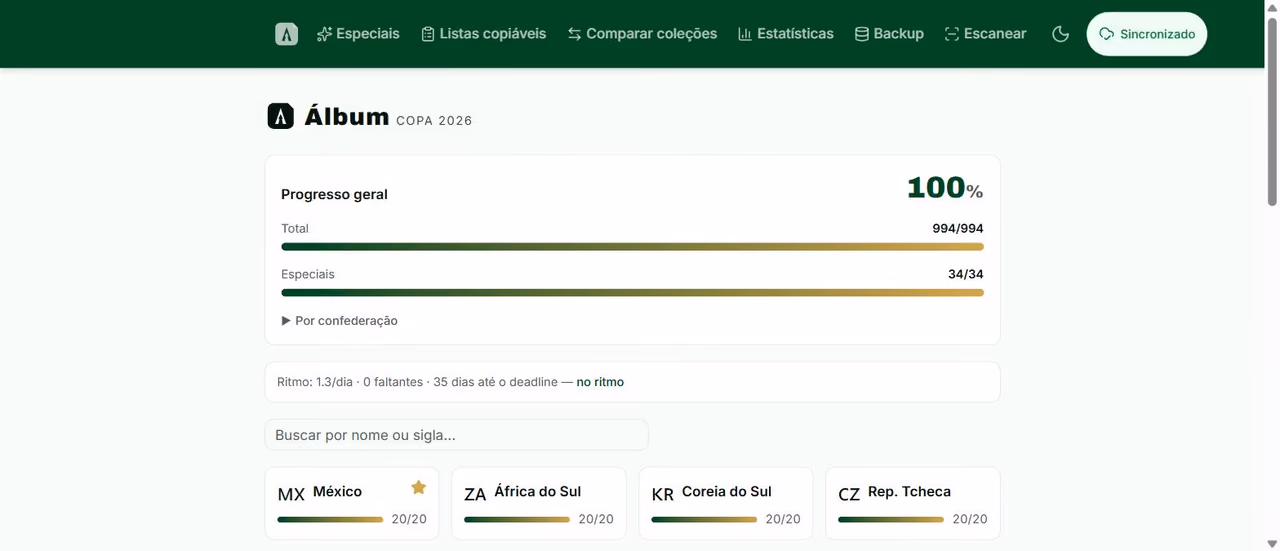
Task: Click the Especiais progress bar
Action: point(632,293)
